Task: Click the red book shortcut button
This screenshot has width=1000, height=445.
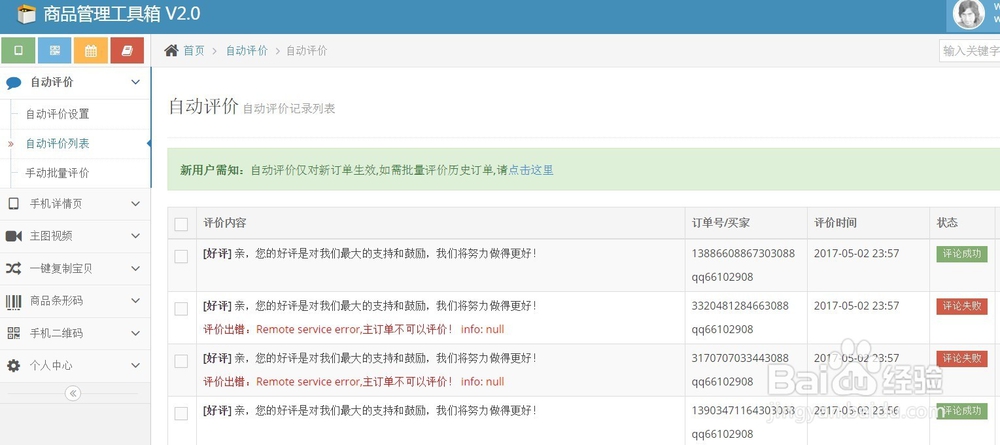Action: click(127, 51)
